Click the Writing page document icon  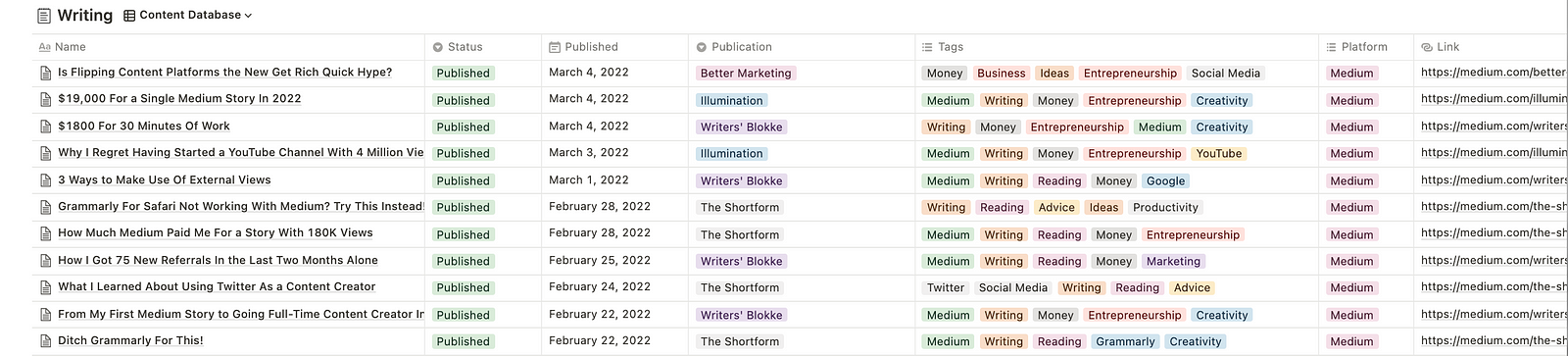point(44,16)
